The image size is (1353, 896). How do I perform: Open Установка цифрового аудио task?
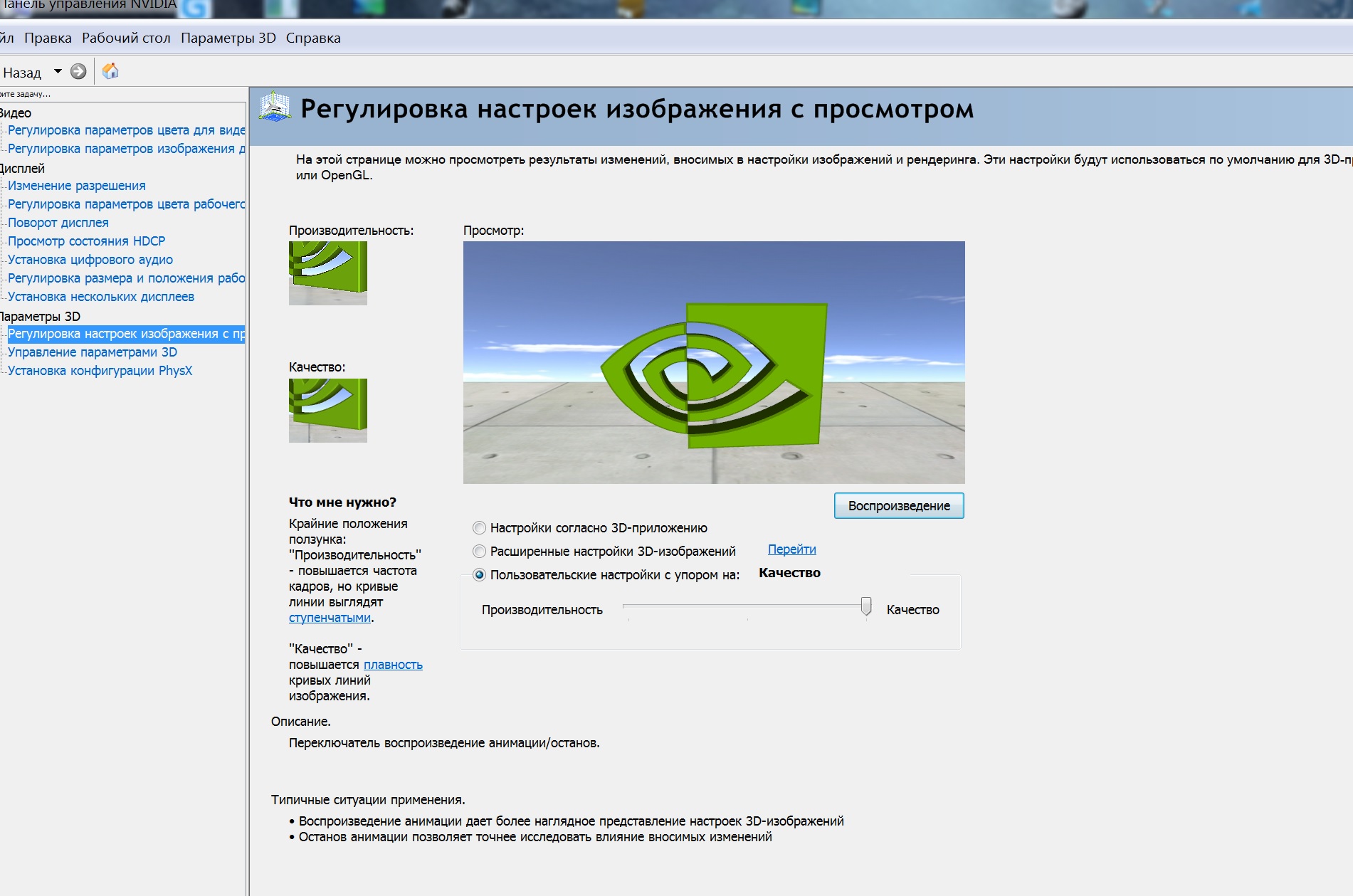[x=90, y=260]
